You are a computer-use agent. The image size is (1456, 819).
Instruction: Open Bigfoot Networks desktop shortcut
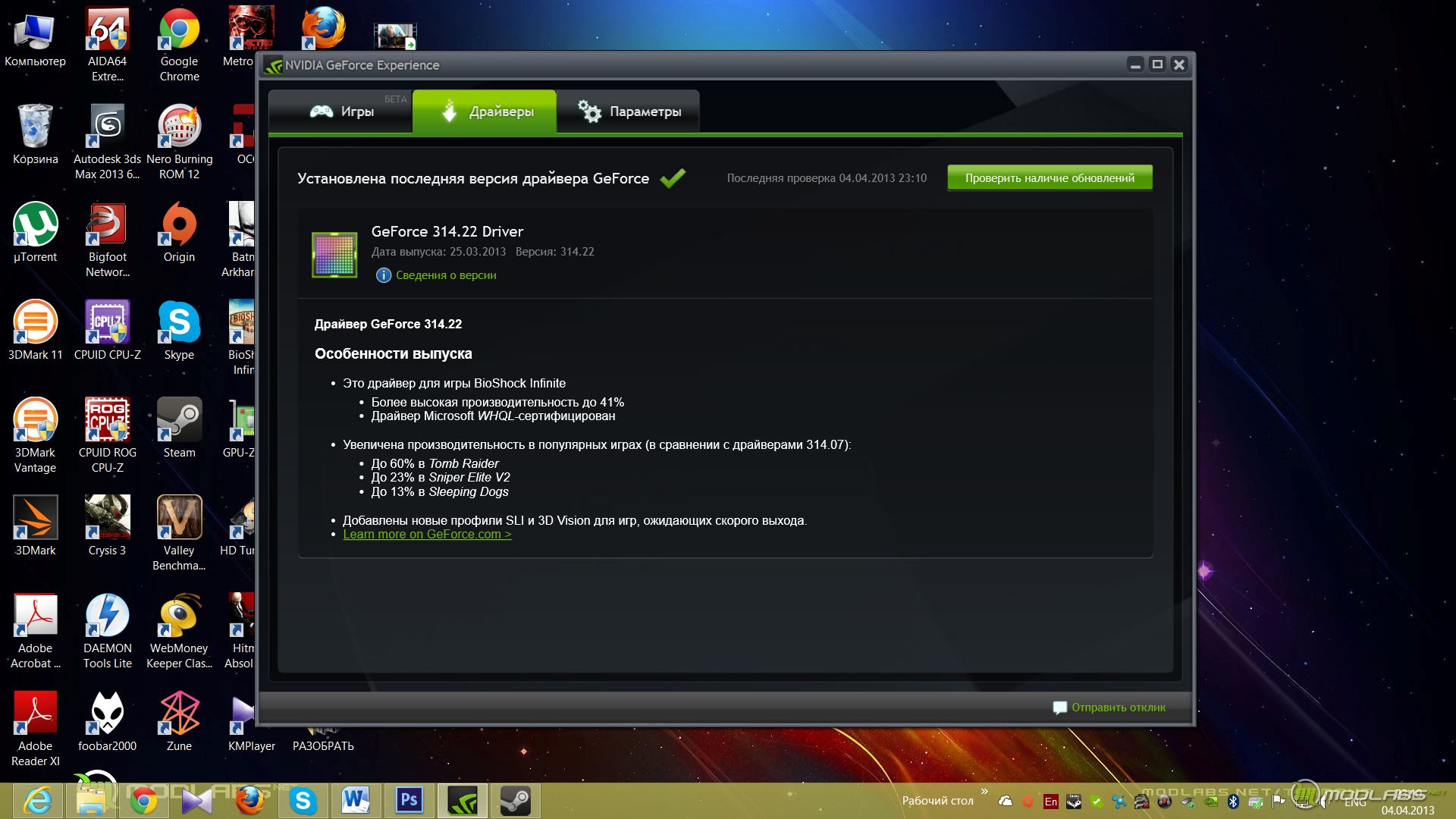107,240
